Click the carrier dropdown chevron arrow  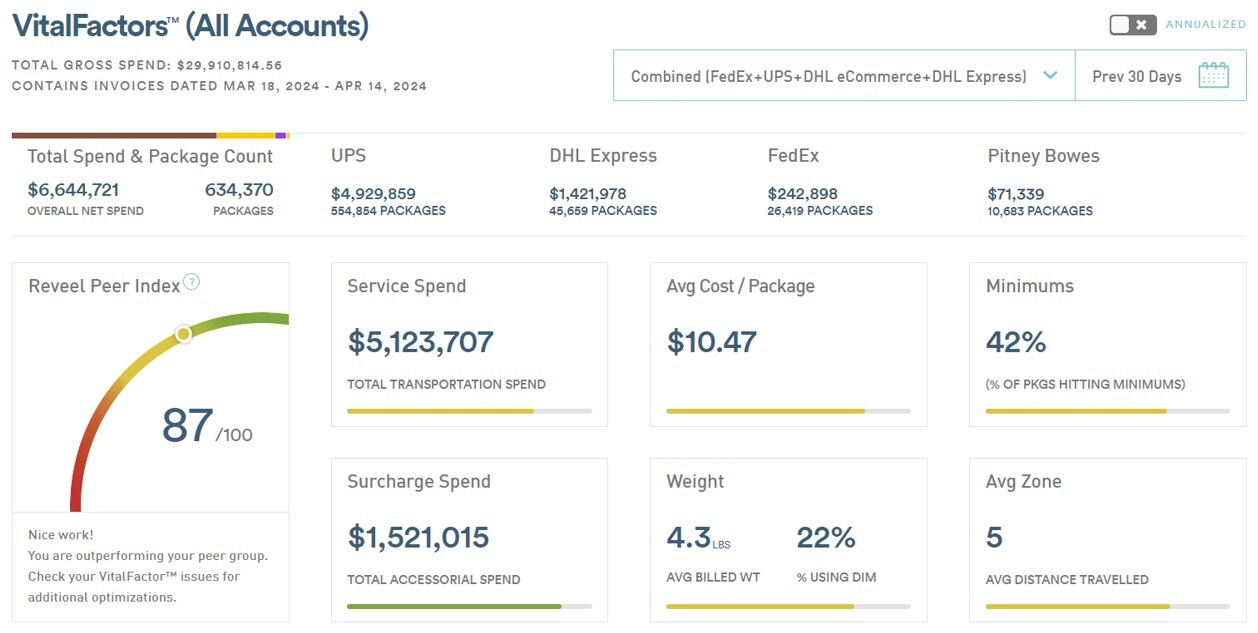point(1050,76)
